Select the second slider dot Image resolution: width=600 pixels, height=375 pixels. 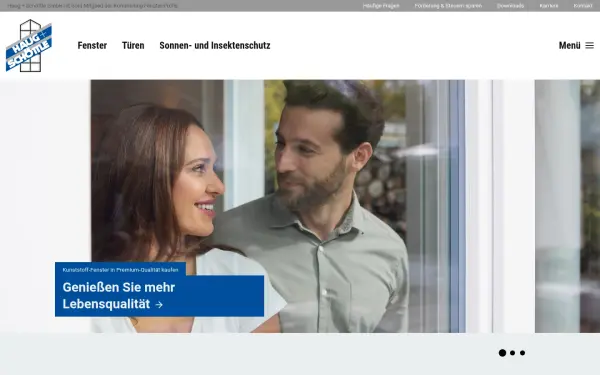(513, 353)
